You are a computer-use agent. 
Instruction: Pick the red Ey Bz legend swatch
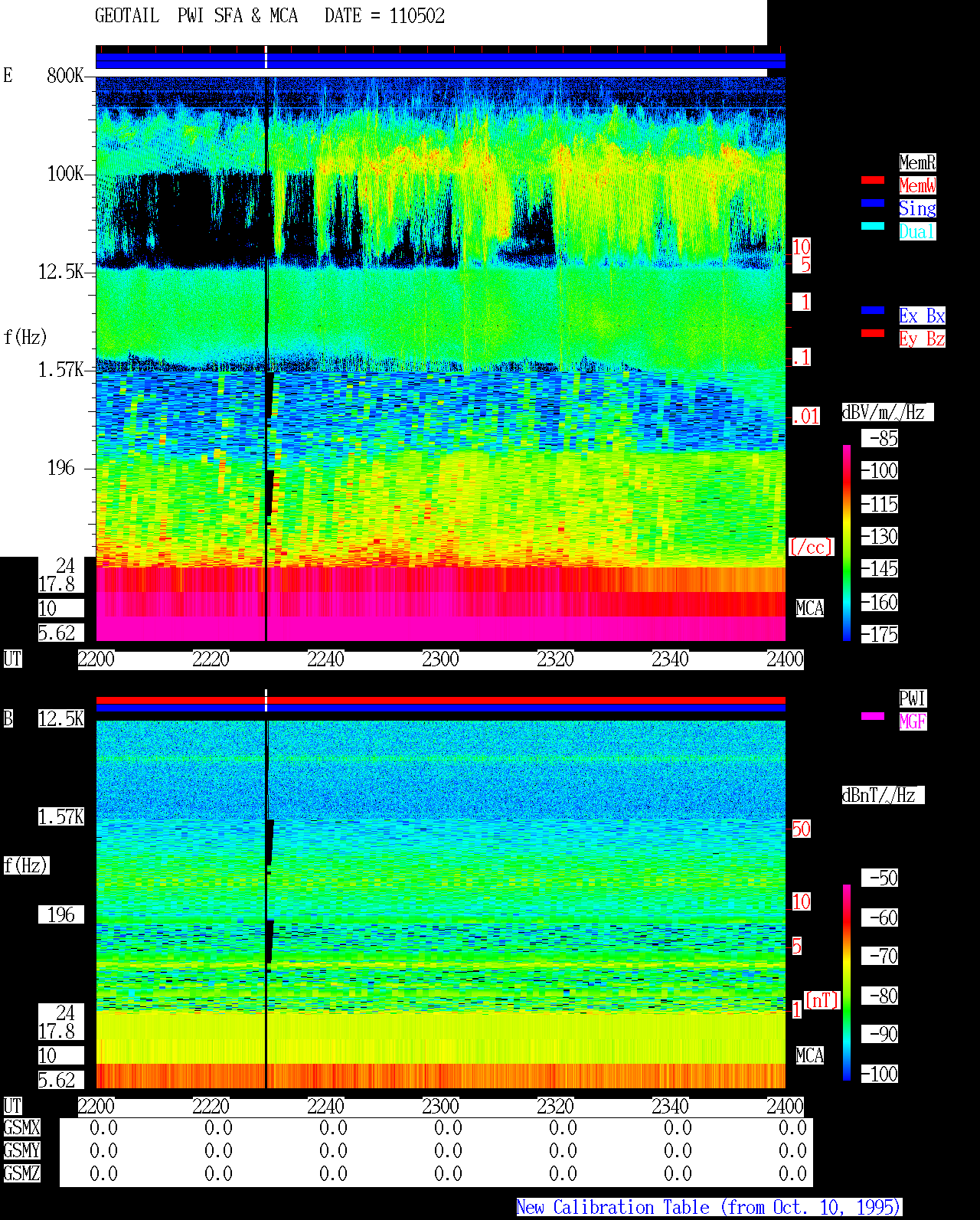pyautogui.click(x=873, y=333)
